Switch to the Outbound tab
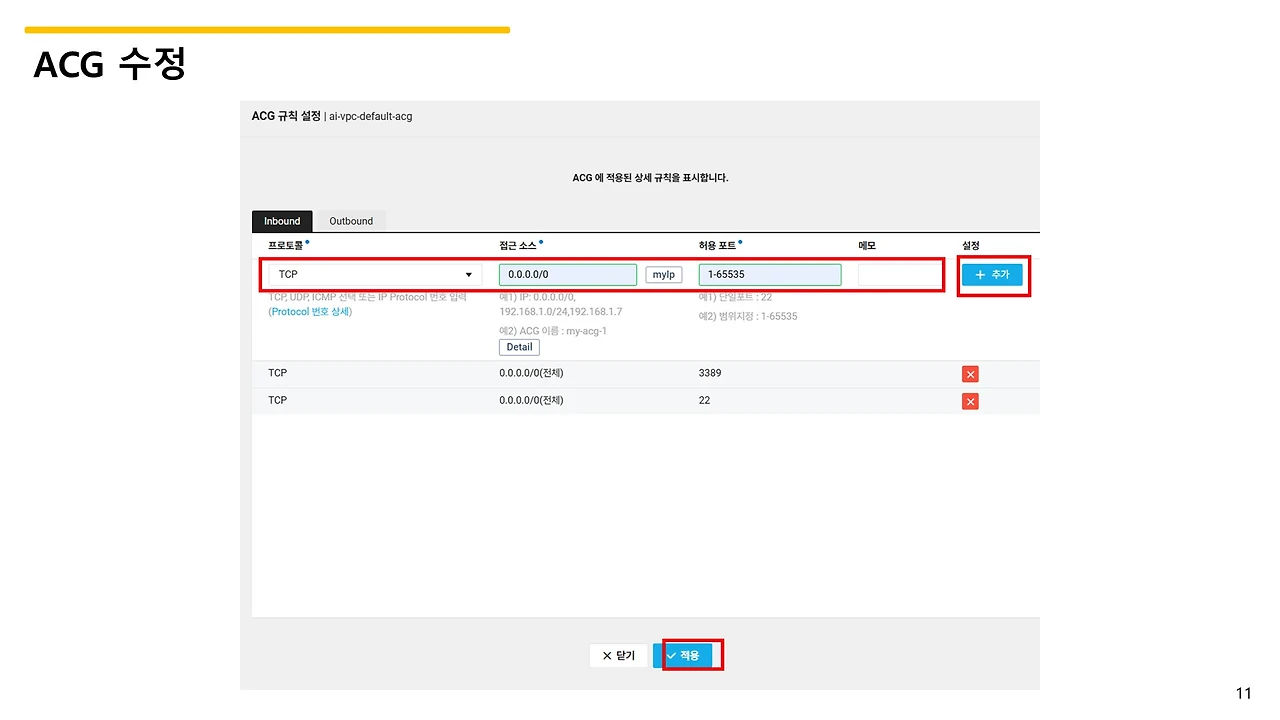This screenshot has width=1280, height=720. [351, 221]
